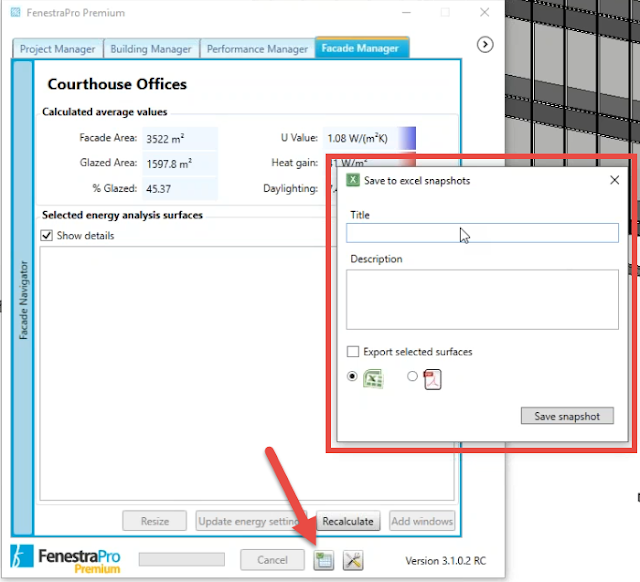The height and width of the screenshot is (582, 640).
Task: Click the Add windows button
Action: click(422, 521)
